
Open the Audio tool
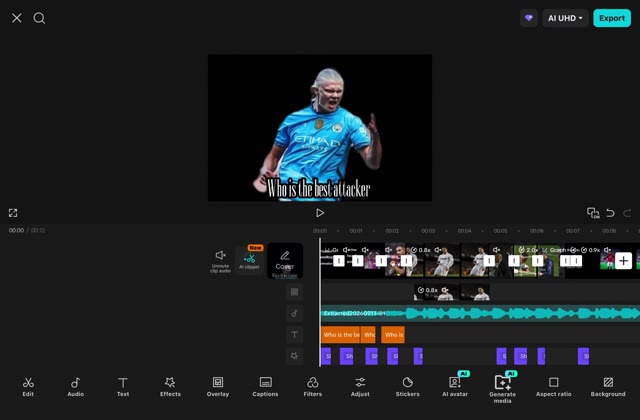(76, 387)
